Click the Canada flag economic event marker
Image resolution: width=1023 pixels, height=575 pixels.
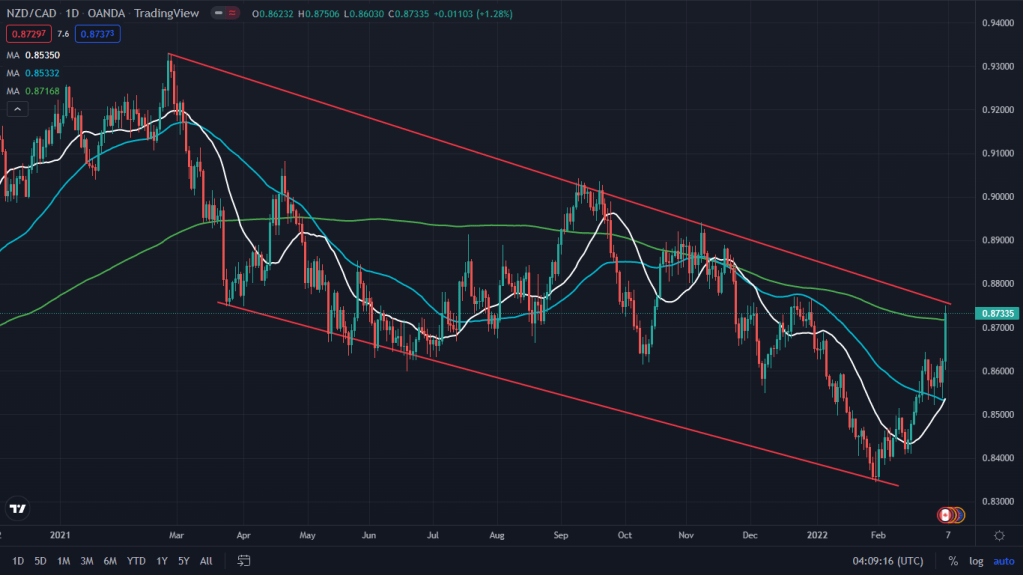(943, 515)
